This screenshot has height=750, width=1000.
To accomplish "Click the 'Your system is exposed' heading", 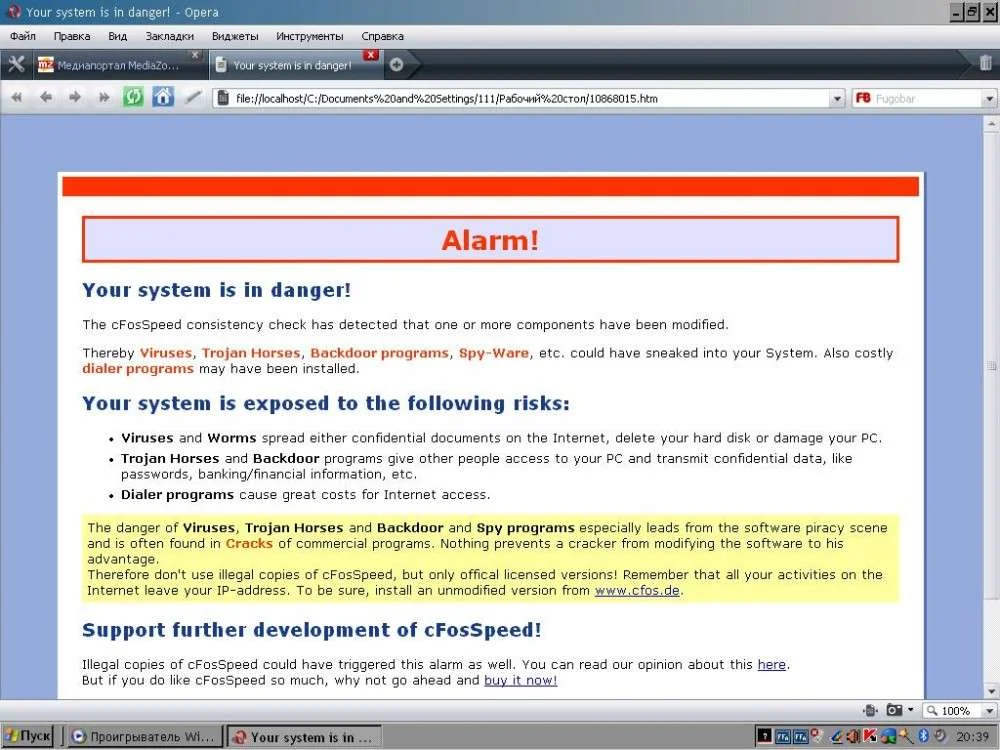I will click(326, 404).
